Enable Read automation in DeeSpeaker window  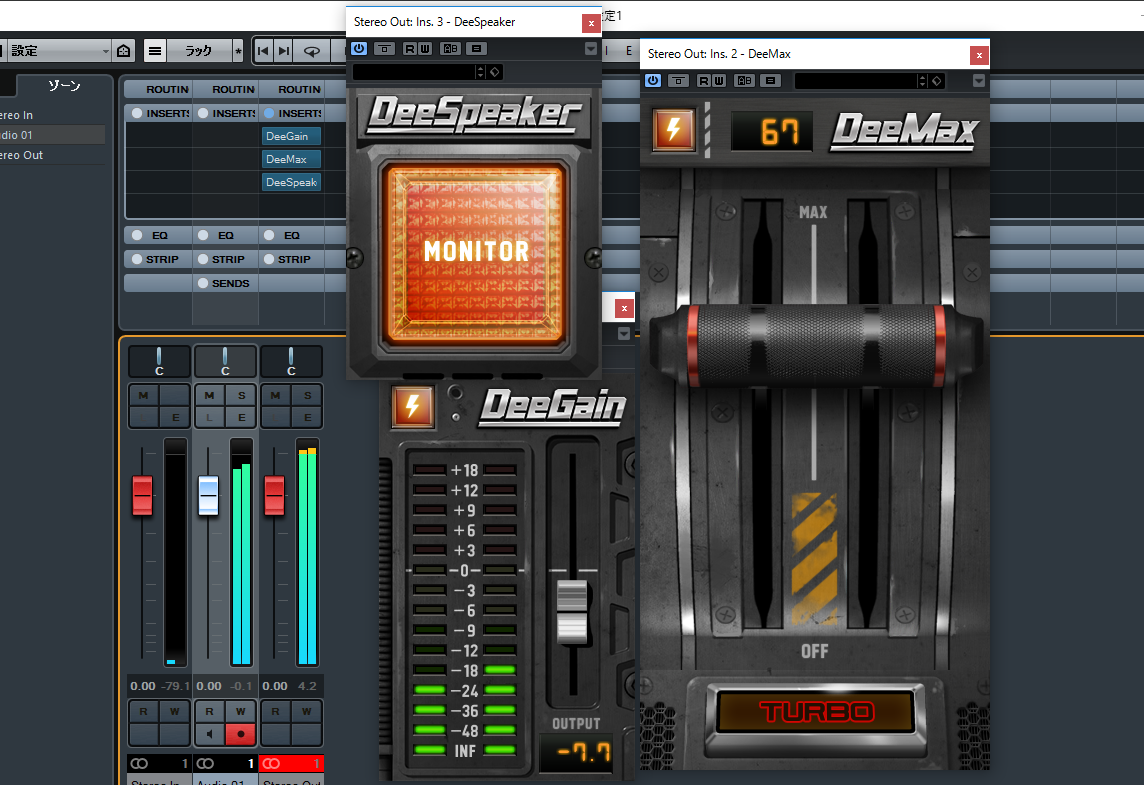(x=410, y=49)
